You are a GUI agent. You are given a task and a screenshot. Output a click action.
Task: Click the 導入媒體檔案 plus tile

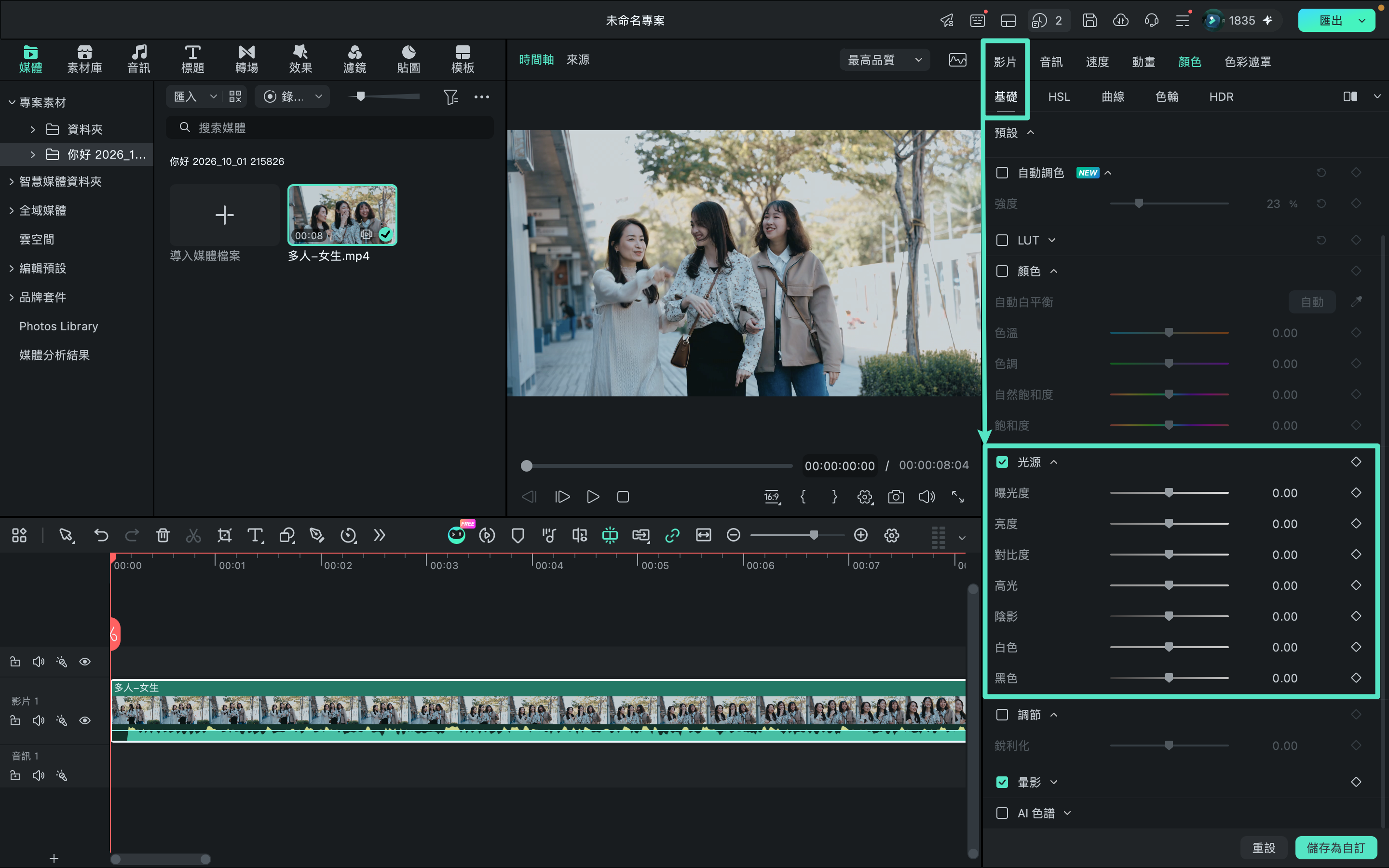click(224, 215)
